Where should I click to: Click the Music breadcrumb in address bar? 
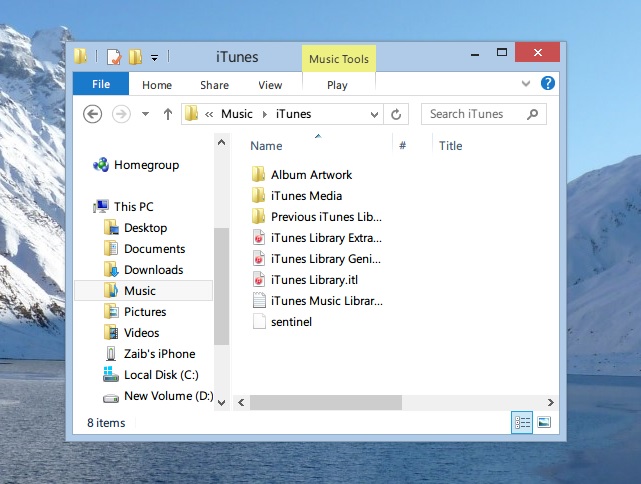pos(237,114)
